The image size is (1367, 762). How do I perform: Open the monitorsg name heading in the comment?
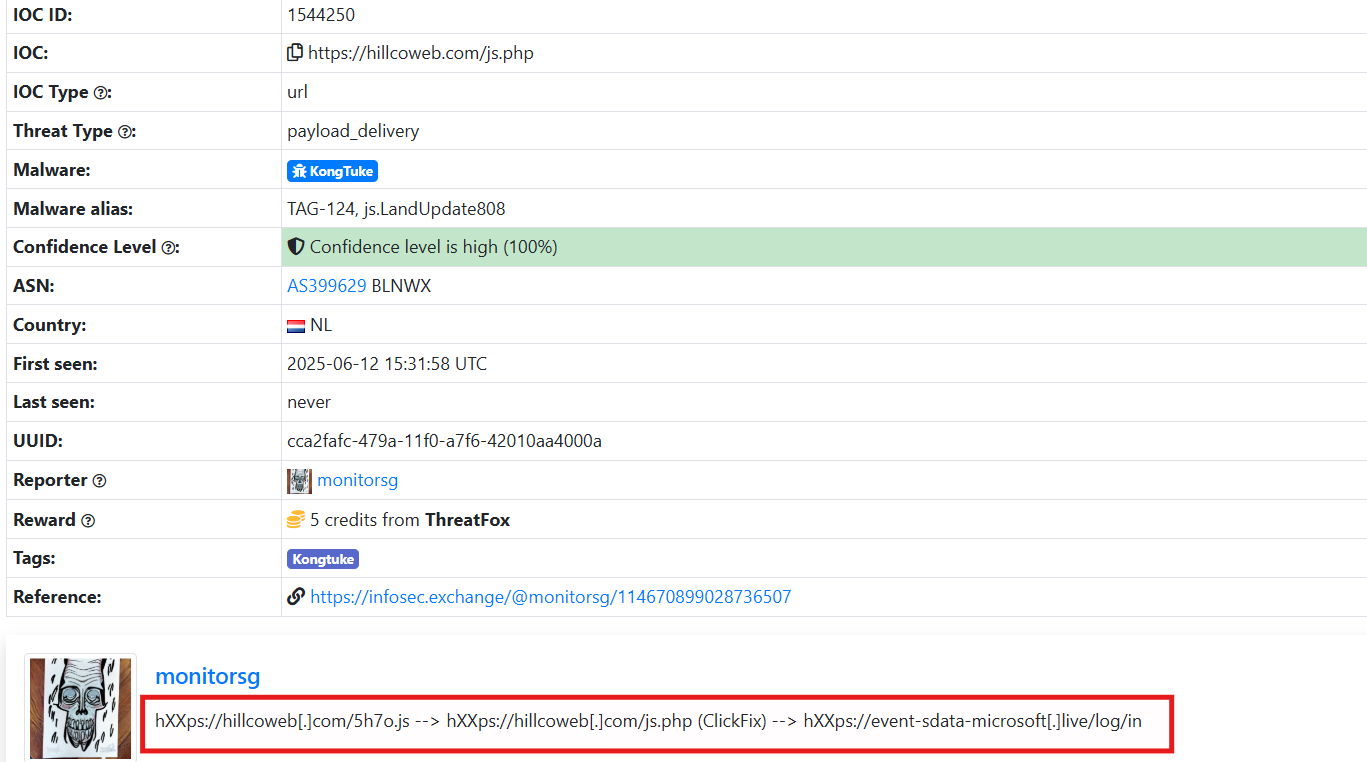click(207, 676)
